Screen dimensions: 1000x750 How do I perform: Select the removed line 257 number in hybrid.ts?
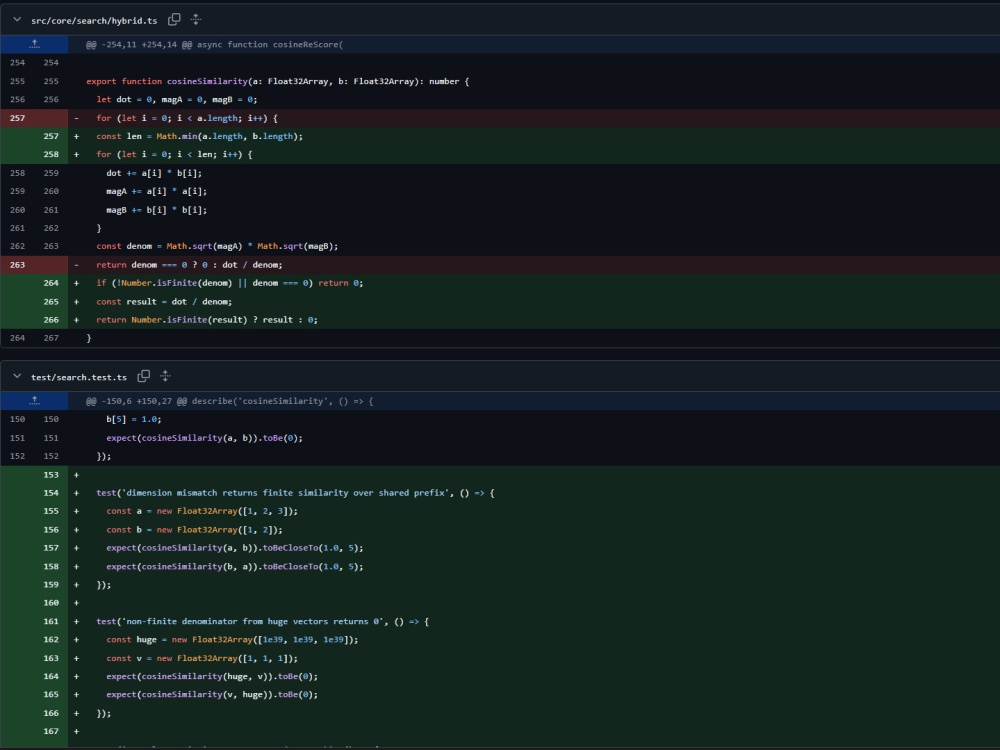(x=17, y=118)
